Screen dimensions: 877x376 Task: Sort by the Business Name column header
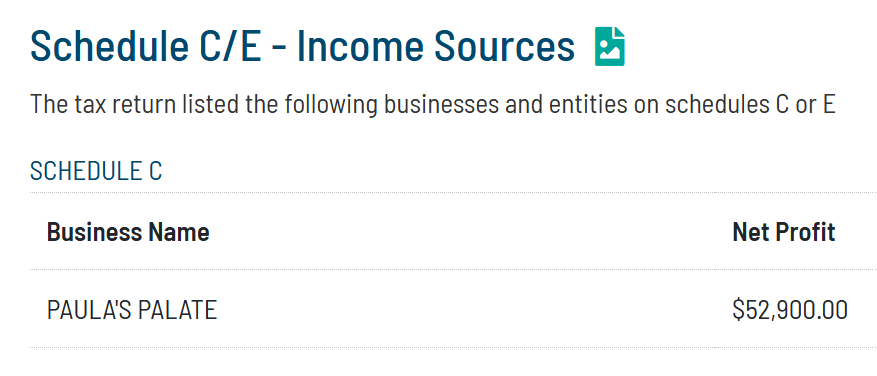point(128,232)
